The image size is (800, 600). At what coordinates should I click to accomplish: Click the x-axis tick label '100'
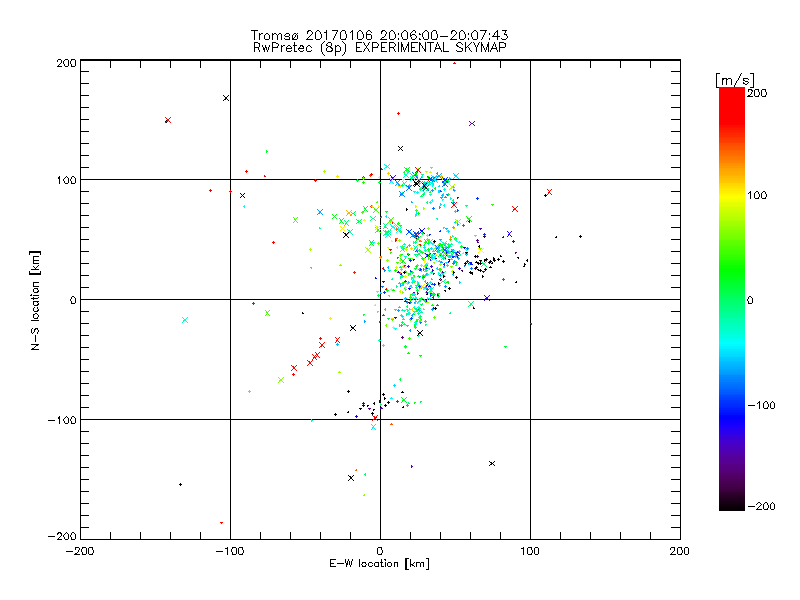[530, 551]
